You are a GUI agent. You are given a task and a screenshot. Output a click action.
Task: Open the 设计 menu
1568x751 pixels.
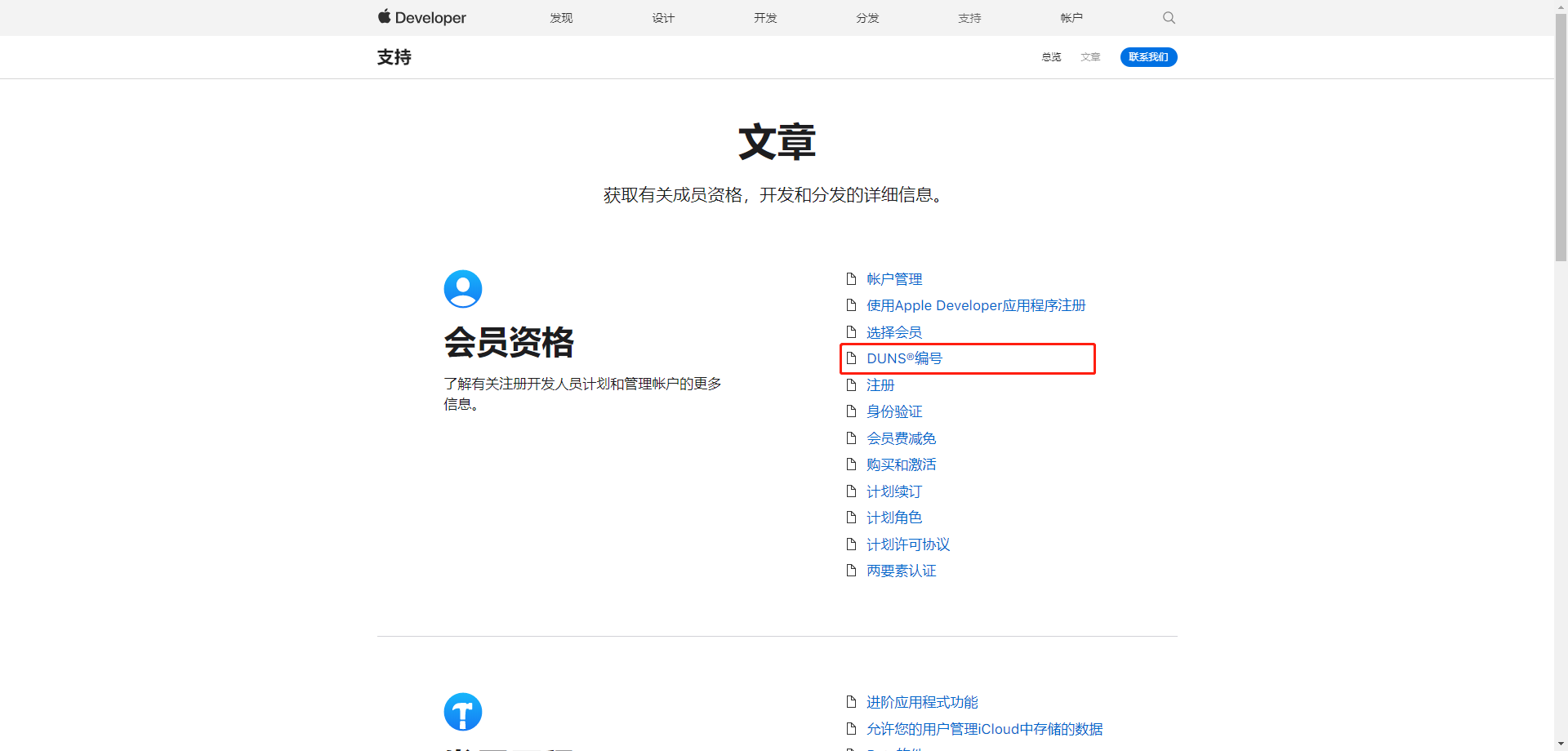(x=663, y=18)
